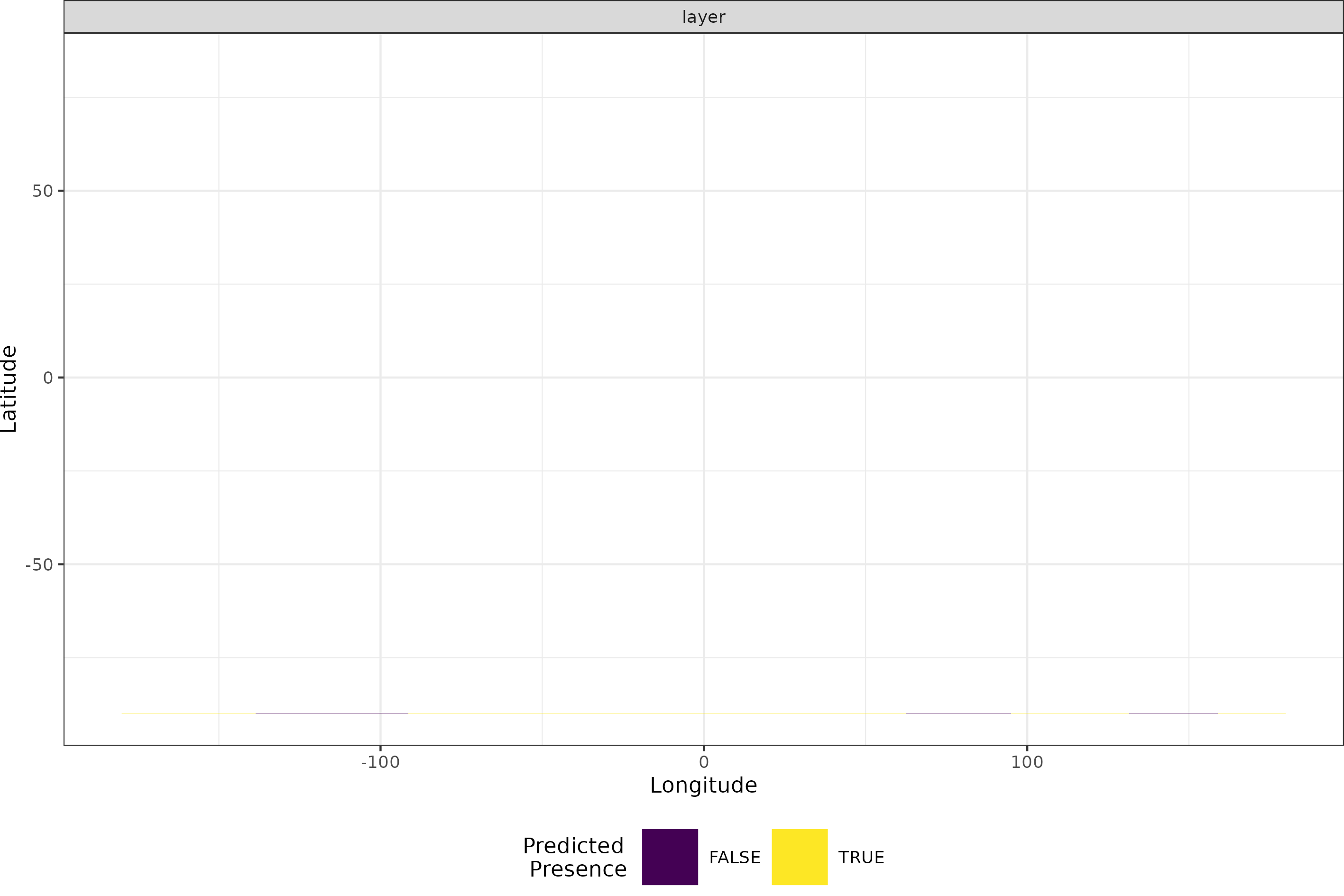This screenshot has height=896, width=1344.
Task: Click the 0 longitude tick label
Action: coord(703,762)
